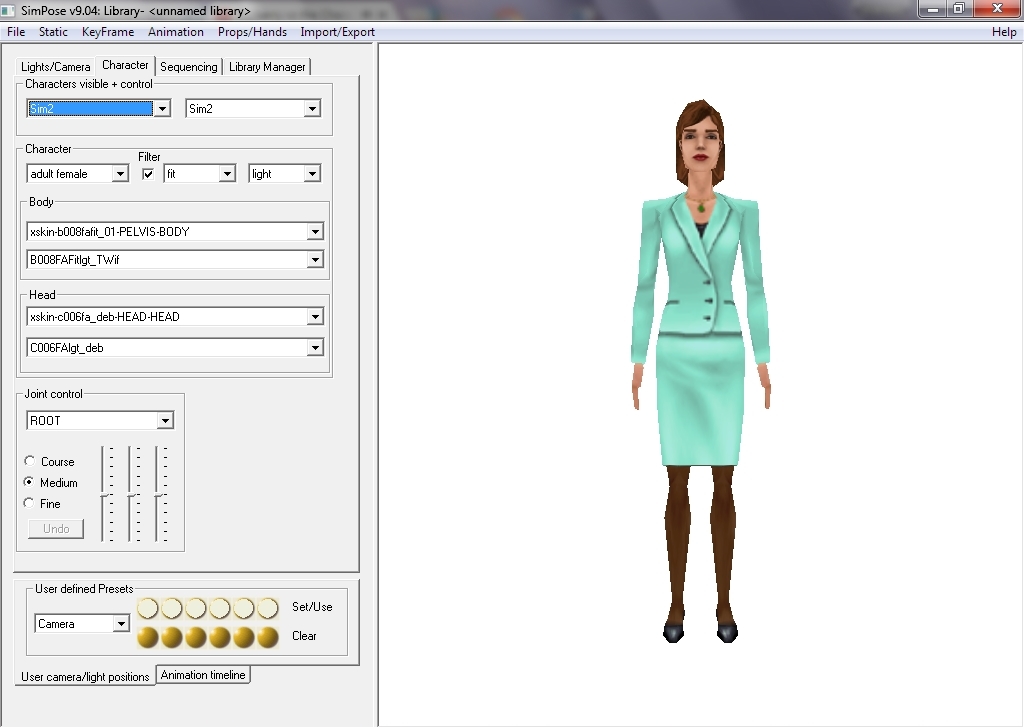This screenshot has height=727, width=1024.
Task: Click the fourth gold Clear preset ball
Action: tap(220, 637)
